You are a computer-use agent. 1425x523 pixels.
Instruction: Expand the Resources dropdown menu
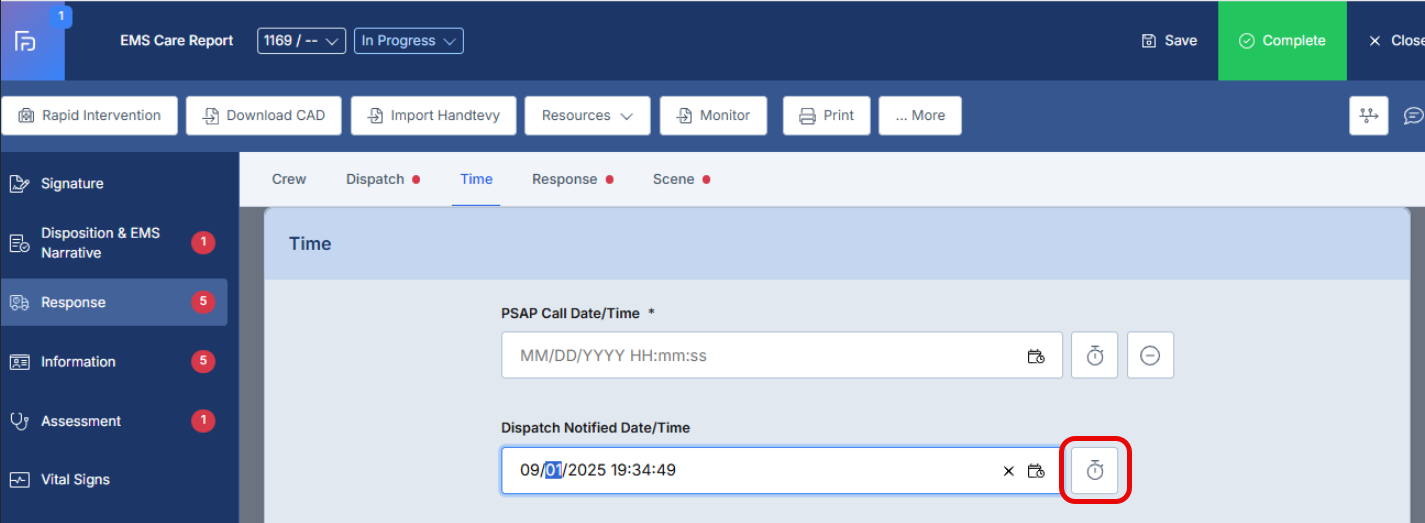[x=587, y=116]
